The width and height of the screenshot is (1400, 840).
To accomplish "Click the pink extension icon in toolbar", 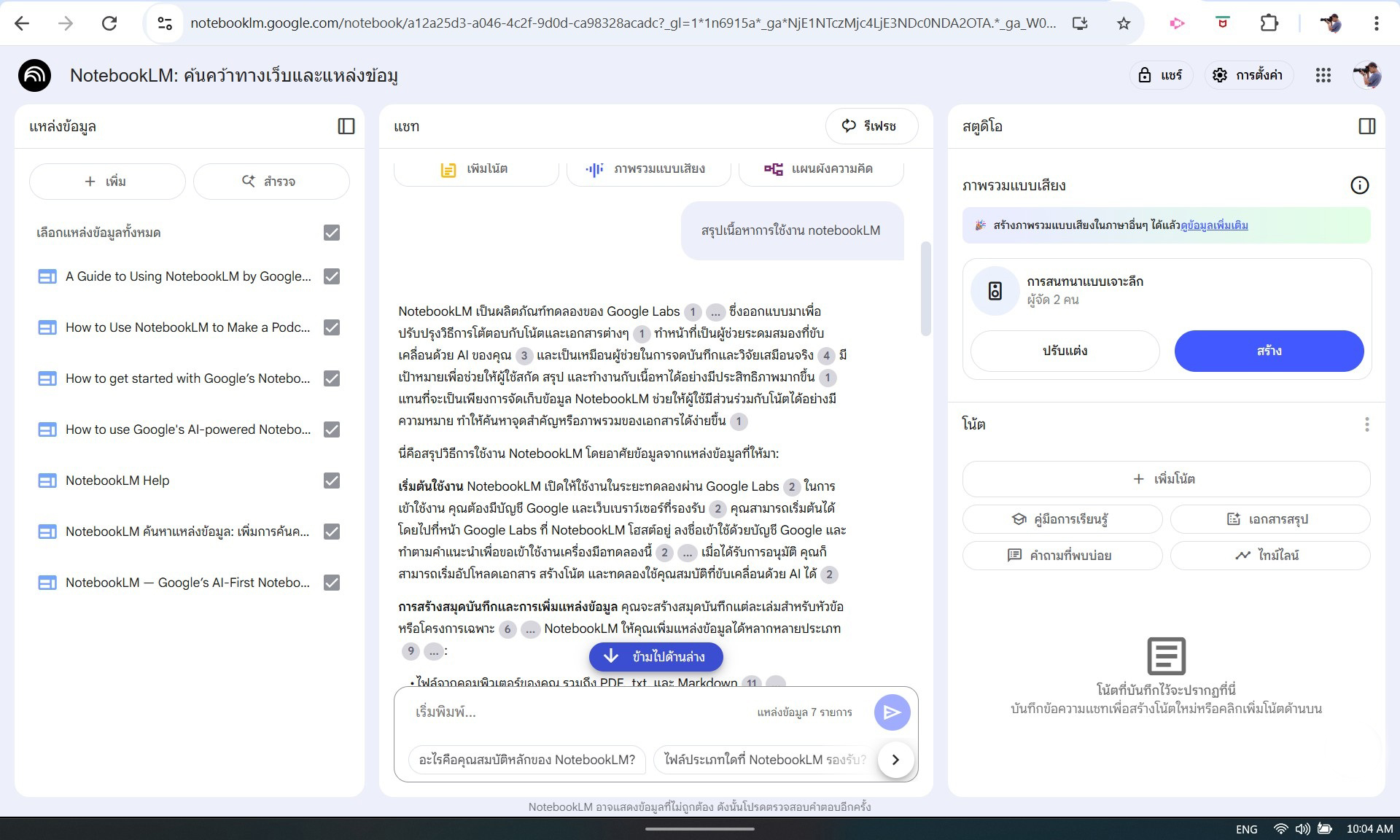I will point(1176,23).
